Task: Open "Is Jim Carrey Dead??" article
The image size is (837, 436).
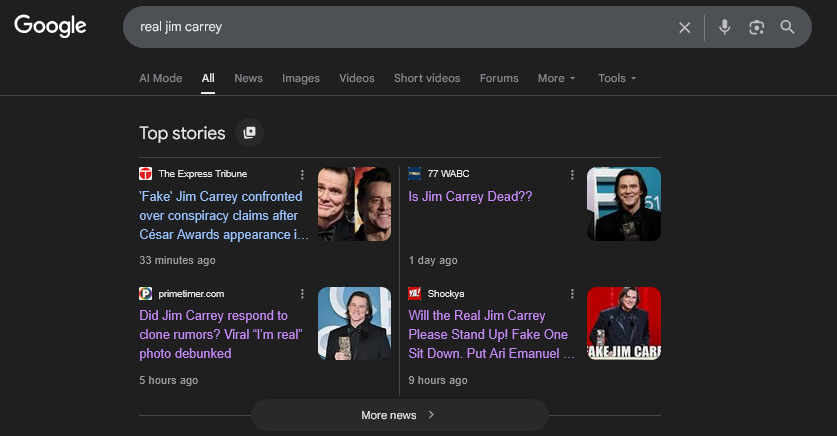Action: pos(470,197)
